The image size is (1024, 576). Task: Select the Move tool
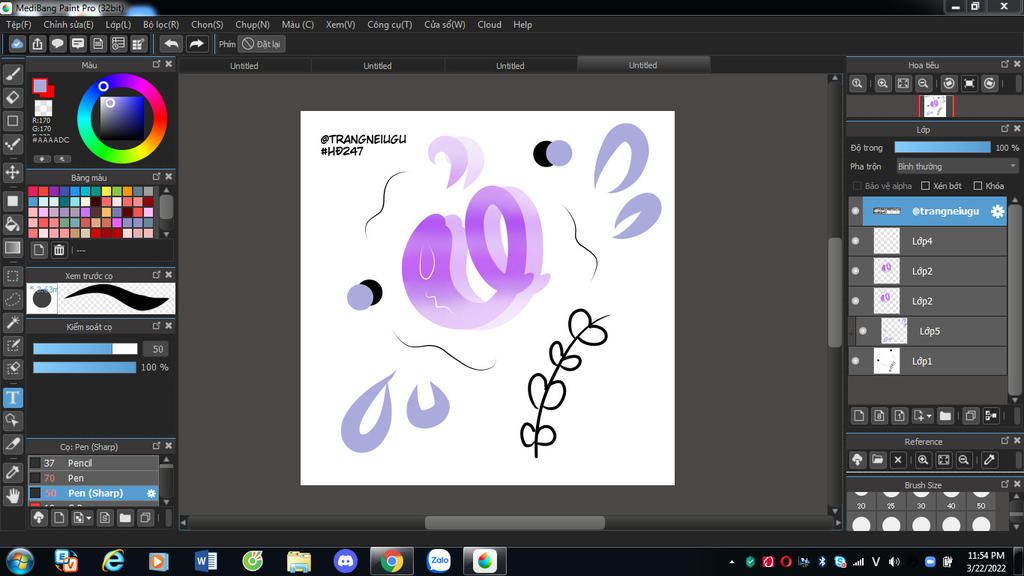pos(13,172)
